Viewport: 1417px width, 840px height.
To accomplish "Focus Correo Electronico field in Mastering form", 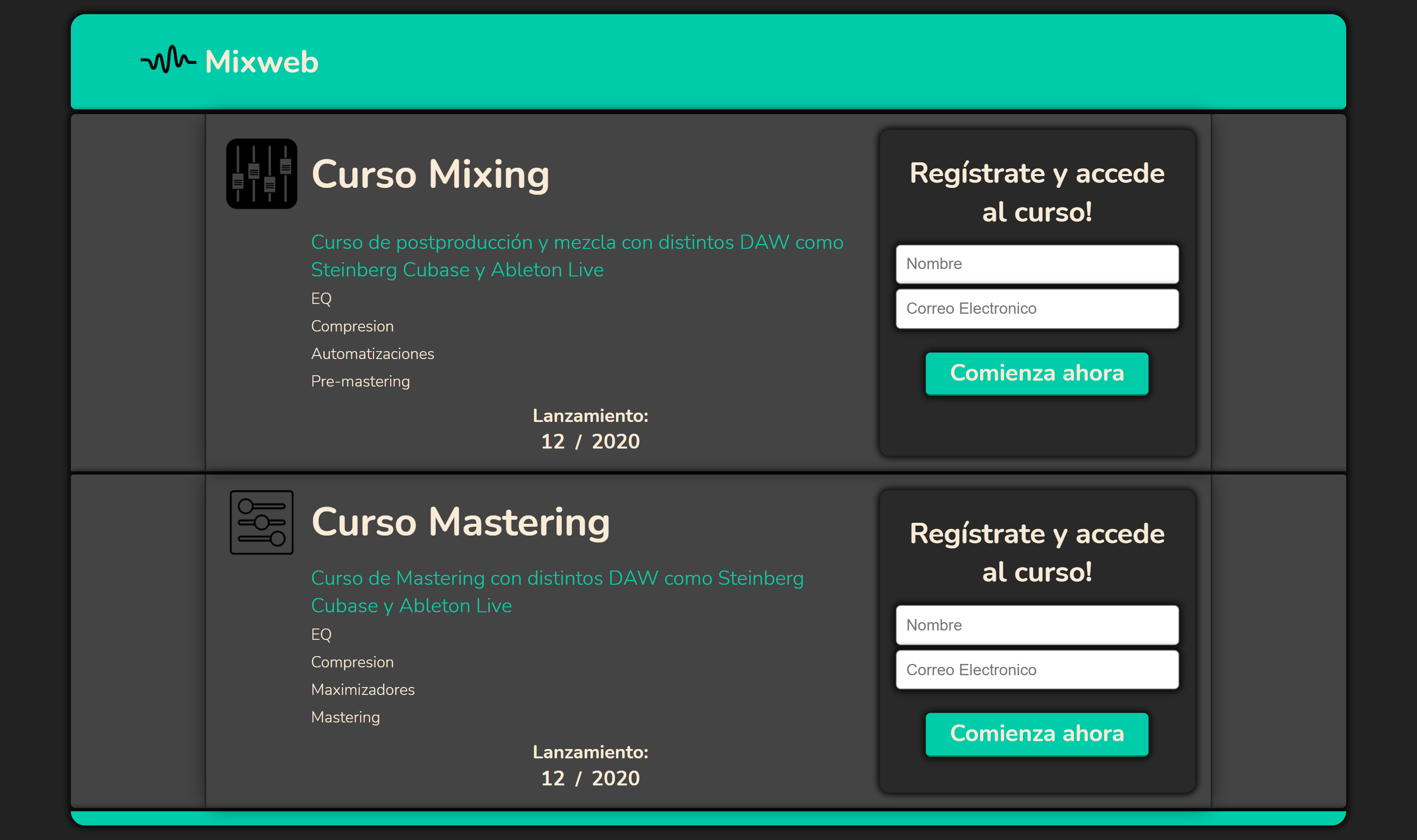I will (x=1037, y=670).
